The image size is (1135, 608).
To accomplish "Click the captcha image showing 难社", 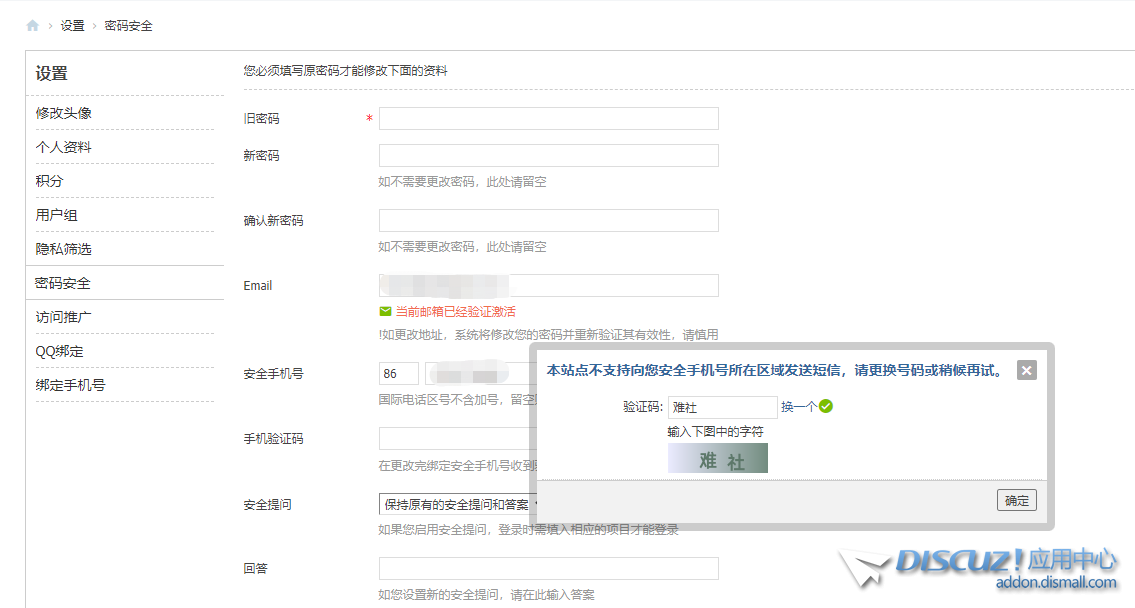I will (717, 458).
